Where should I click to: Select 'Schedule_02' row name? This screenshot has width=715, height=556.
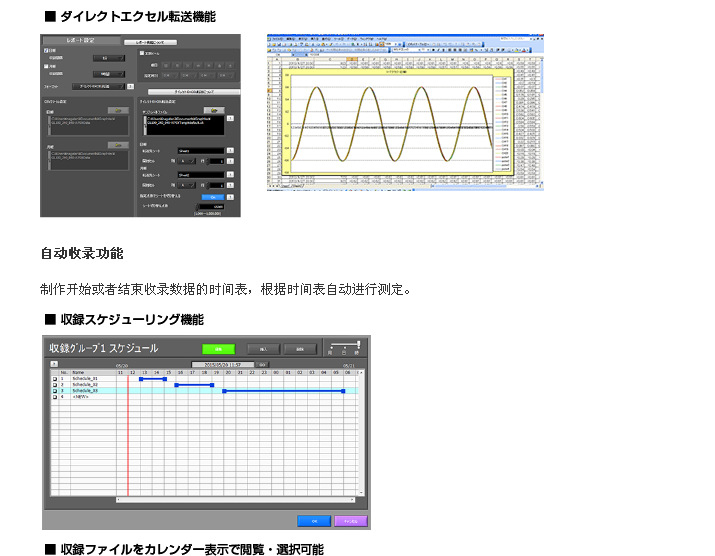click(85, 385)
